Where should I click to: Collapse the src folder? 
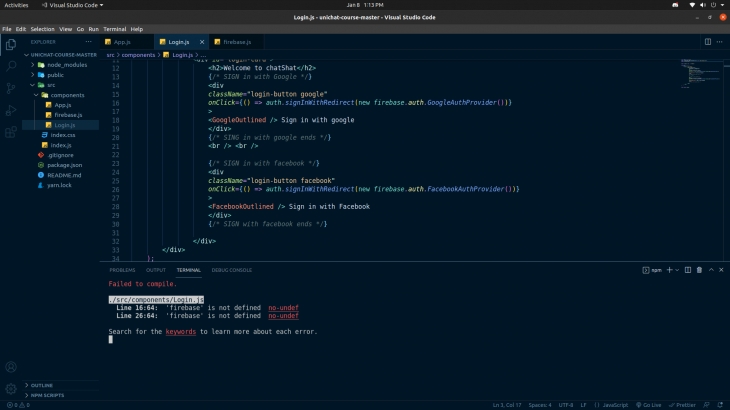click(61, 85)
